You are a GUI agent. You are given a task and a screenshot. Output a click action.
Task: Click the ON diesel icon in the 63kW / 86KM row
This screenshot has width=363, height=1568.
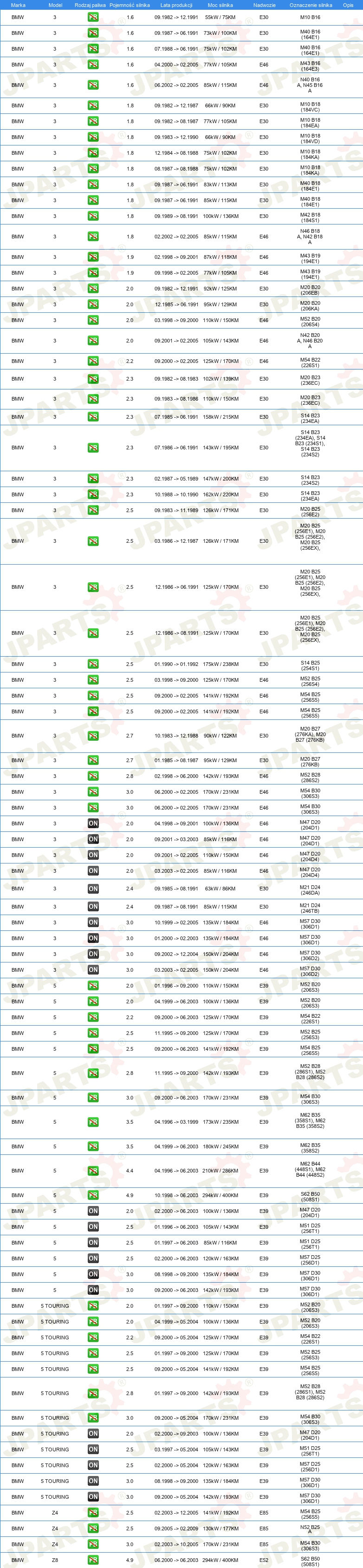click(93, 889)
